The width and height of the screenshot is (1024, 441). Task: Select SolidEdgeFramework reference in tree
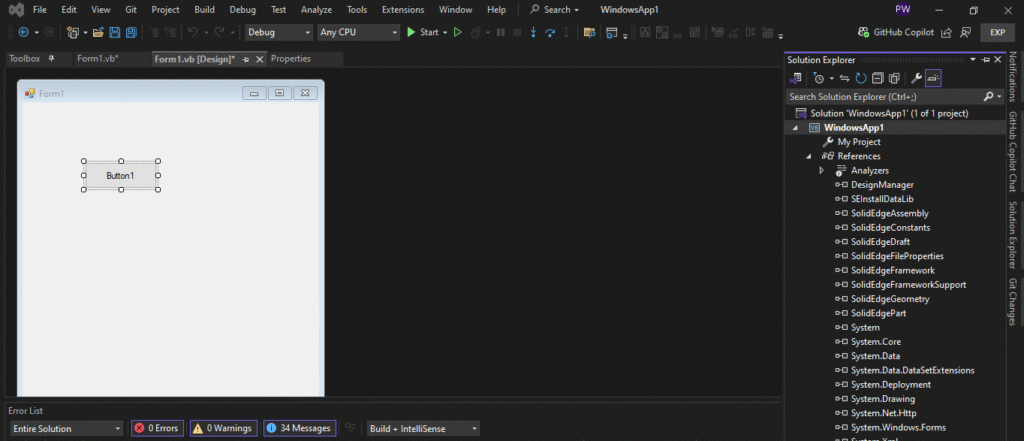[892, 270]
